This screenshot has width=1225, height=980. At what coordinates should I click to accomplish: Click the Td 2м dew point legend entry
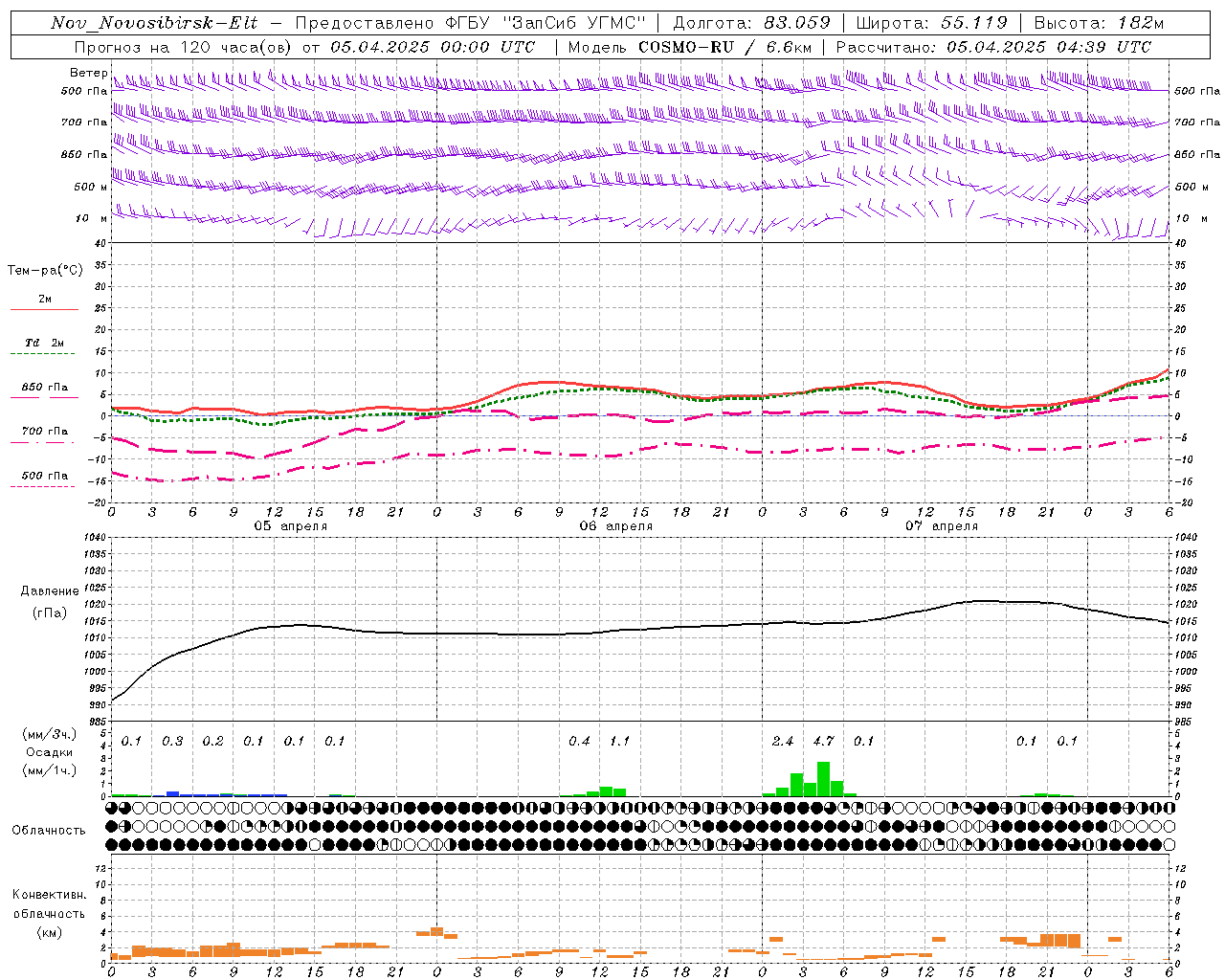tap(44, 343)
